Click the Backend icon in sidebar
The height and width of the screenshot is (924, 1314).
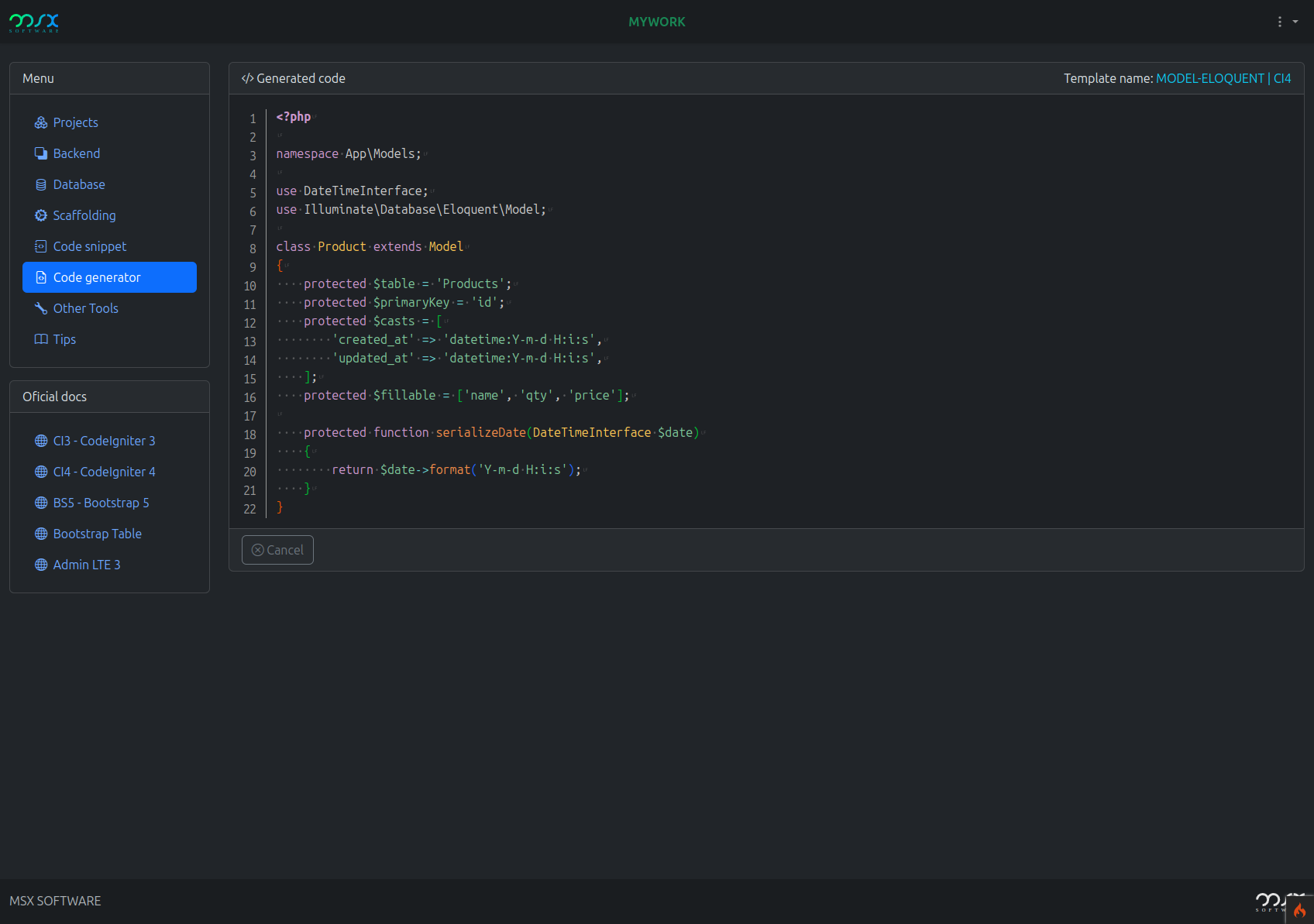click(41, 153)
